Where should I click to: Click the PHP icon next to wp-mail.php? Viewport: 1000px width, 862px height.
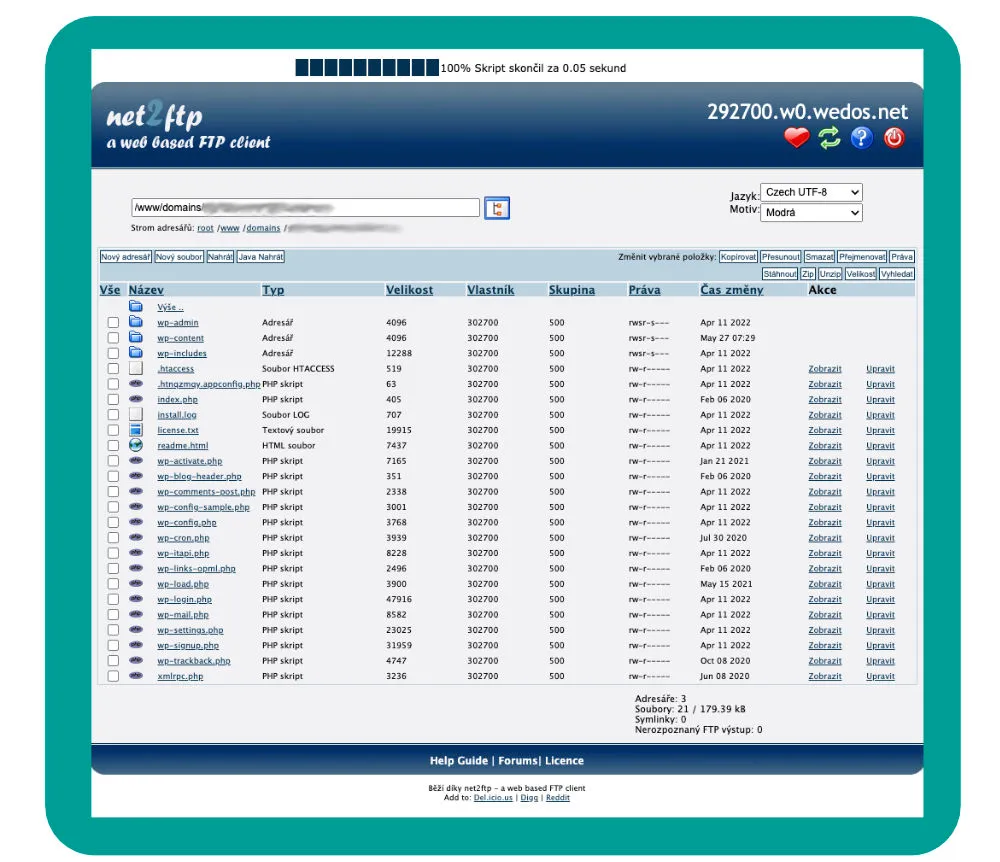tap(136, 613)
